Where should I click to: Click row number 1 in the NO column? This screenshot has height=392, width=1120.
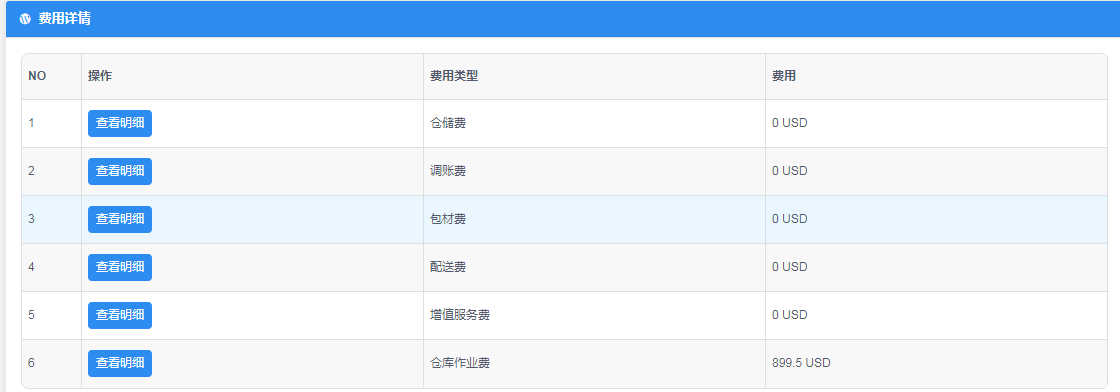(x=31, y=123)
